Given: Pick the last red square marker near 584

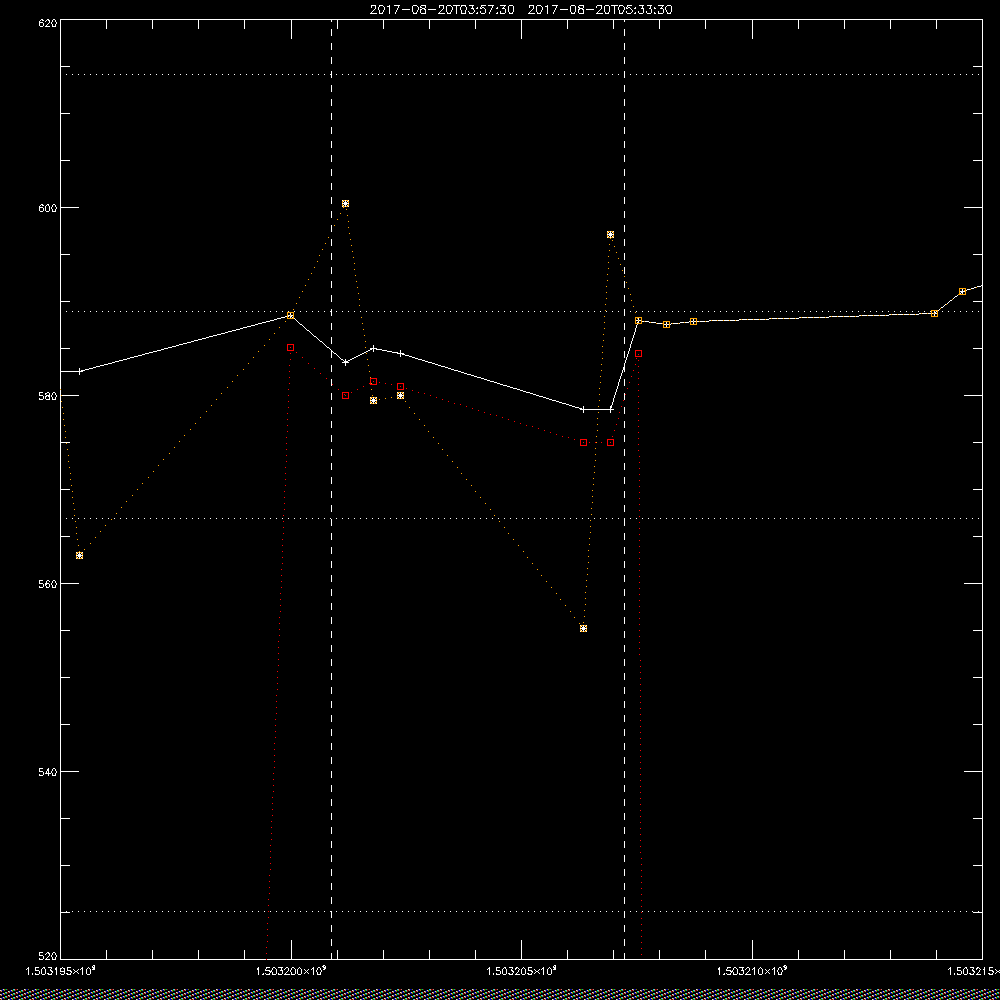Looking at the screenshot, I should pos(638,353).
